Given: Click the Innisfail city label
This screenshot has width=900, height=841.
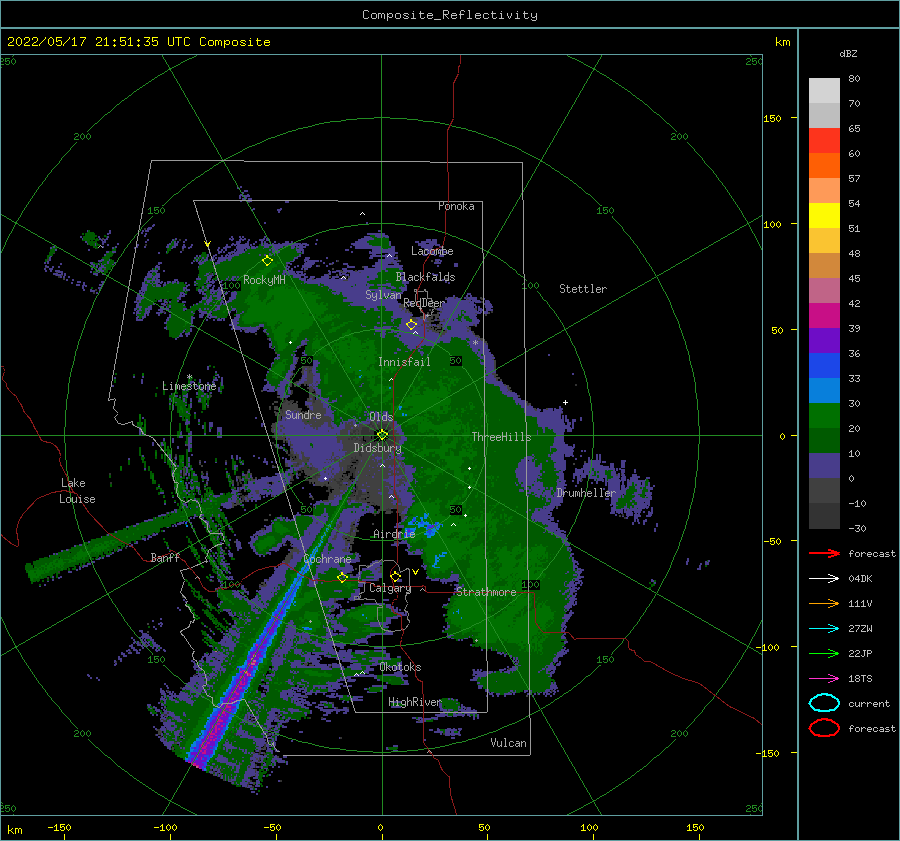Looking at the screenshot, I should [x=404, y=362].
